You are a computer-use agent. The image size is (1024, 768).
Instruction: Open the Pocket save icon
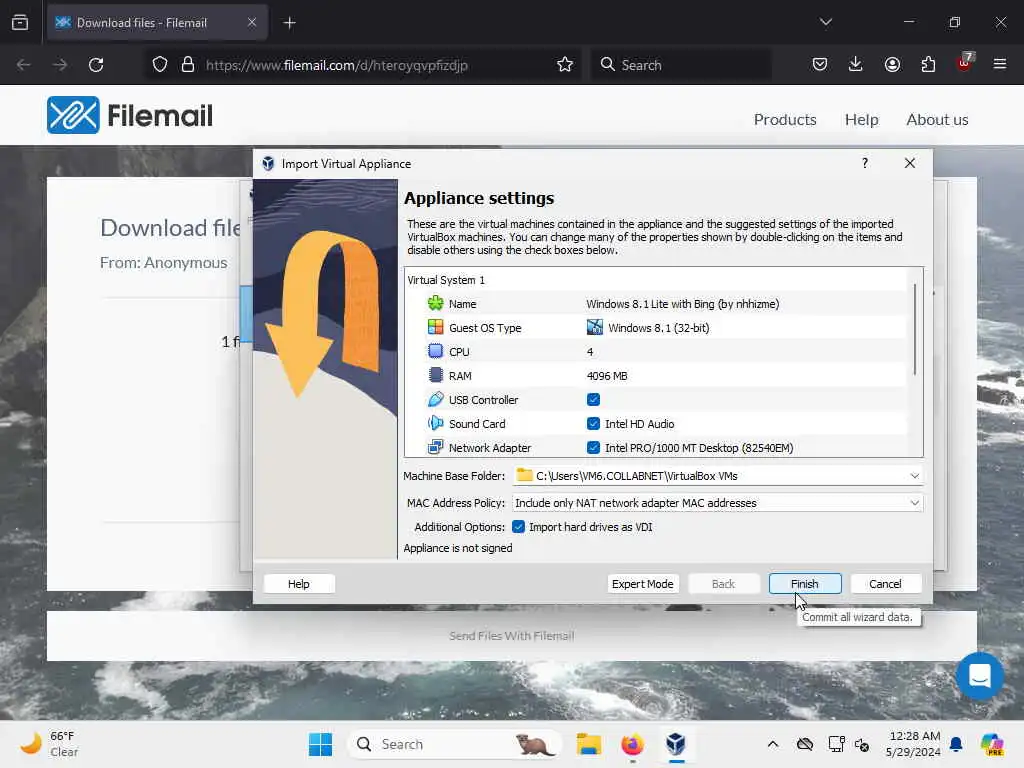(x=820, y=64)
